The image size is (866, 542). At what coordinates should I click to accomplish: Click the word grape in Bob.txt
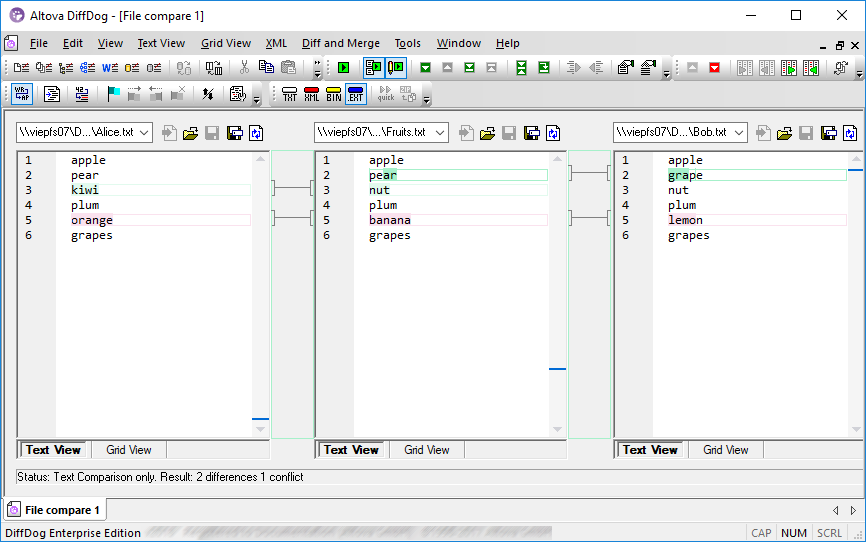pos(685,175)
